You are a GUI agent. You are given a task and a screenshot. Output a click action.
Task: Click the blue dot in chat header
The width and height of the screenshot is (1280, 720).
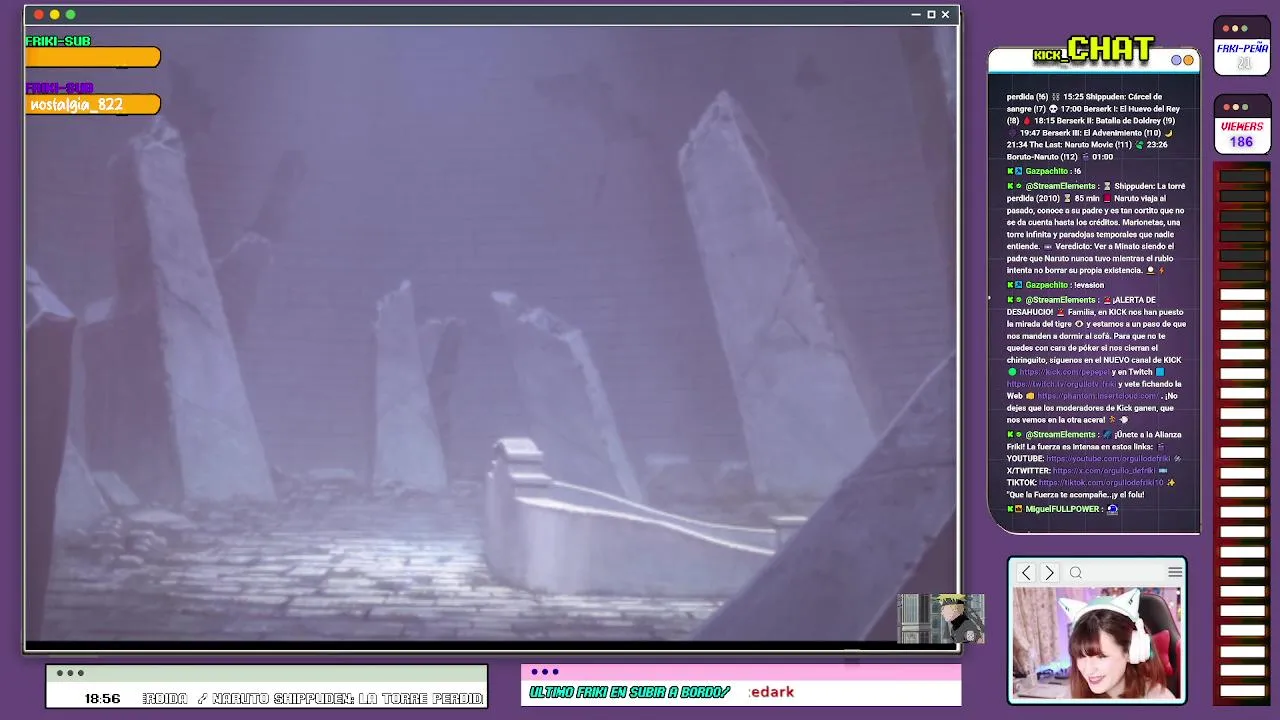[1177, 60]
